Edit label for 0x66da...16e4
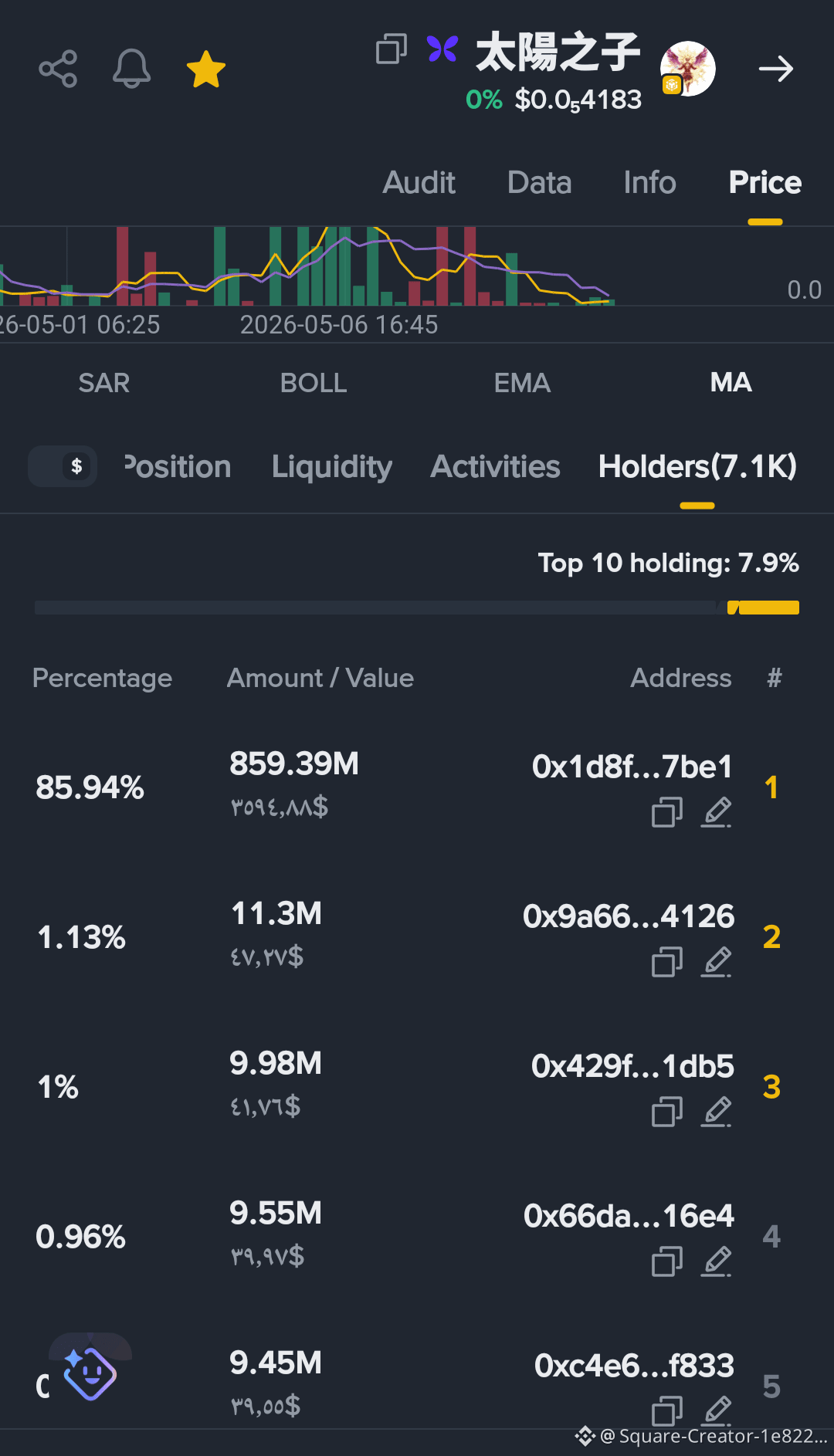This screenshot has width=834, height=1456. pyautogui.click(x=717, y=1261)
